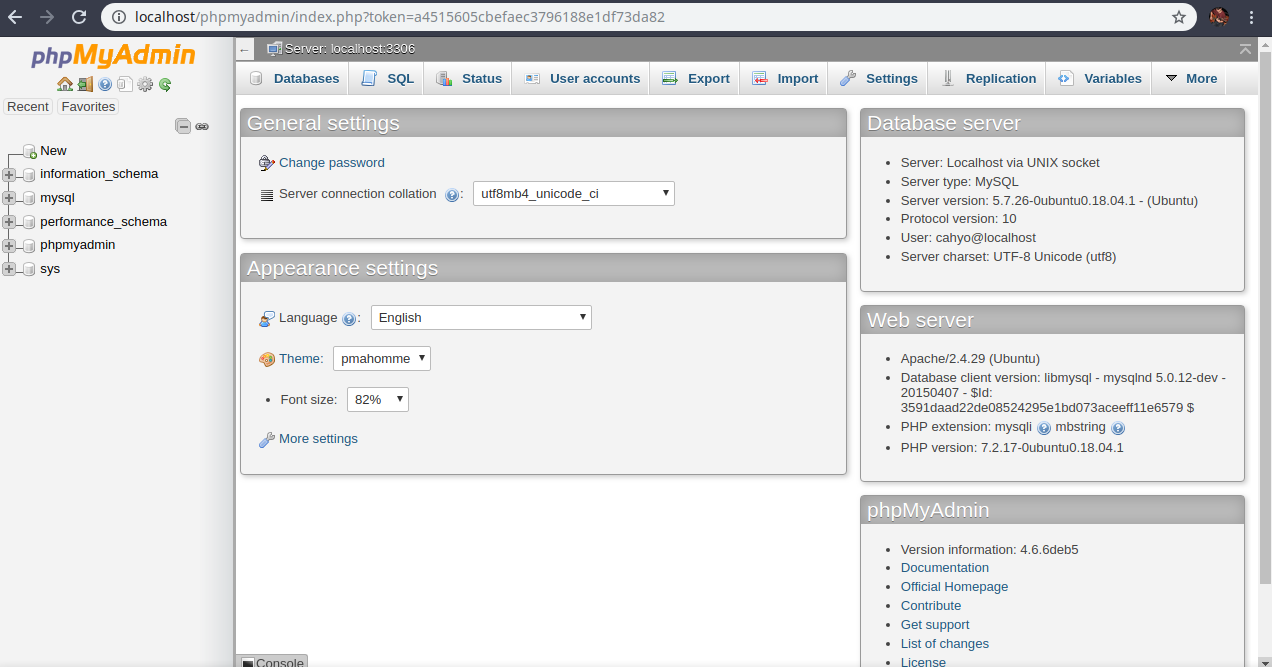Open phpMyAdmin documentation via the question mark icon
Image resolution: width=1272 pixels, height=667 pixels.
105,84
